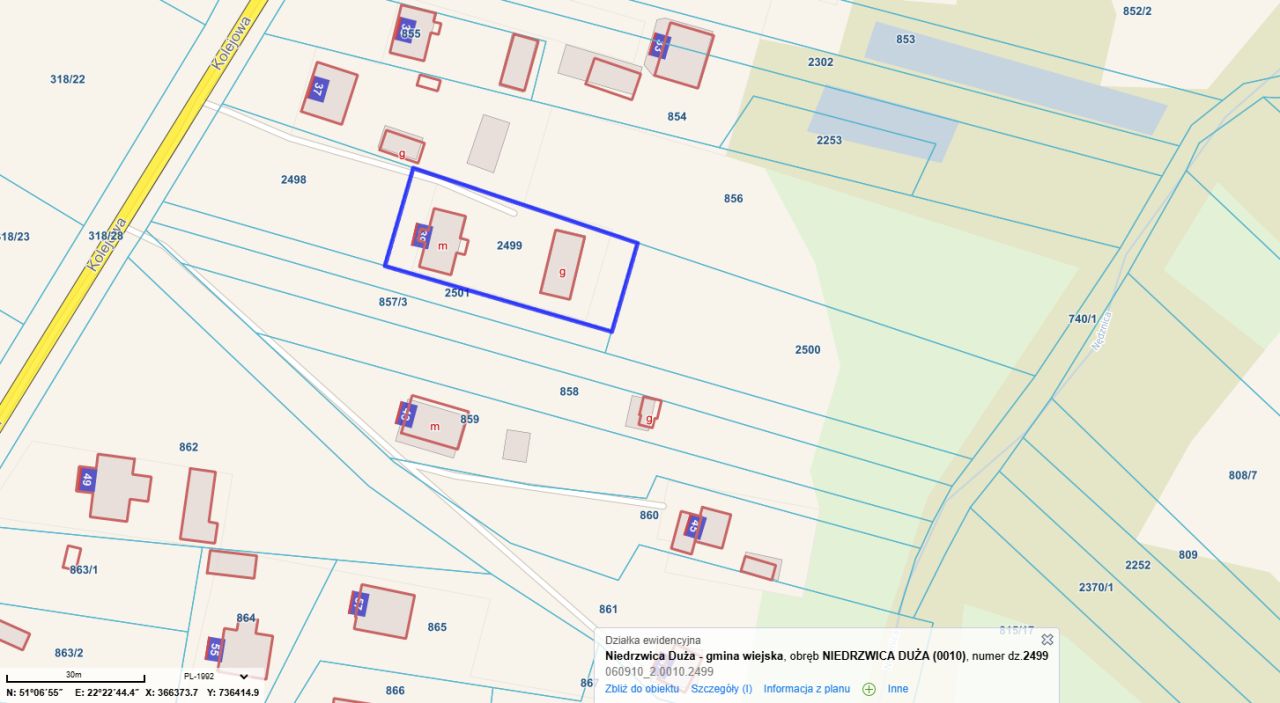Screen dimensions: 1280x703
Task: Open the PL-1992 coordinate system dropdown
Action: pos(215,677)
